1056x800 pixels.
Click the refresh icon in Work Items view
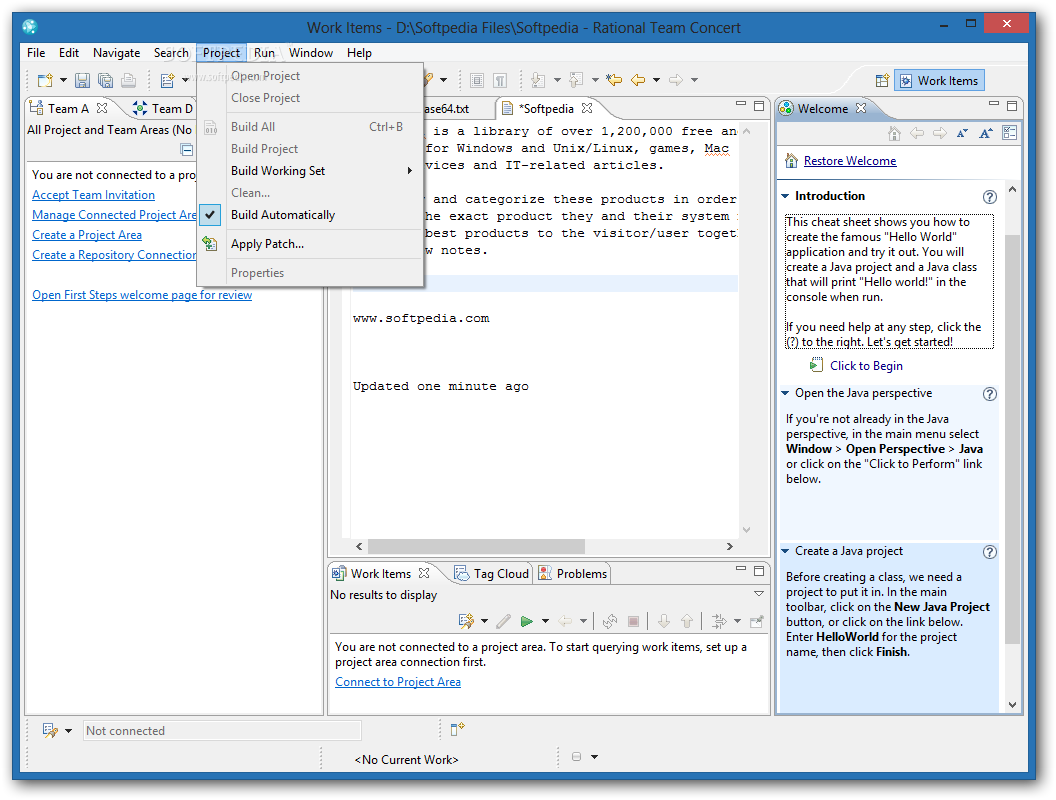[610, 621]
